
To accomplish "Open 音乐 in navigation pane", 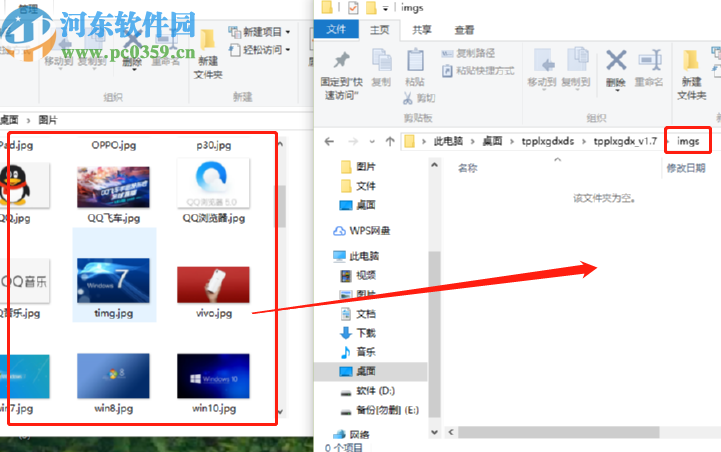I will [358, 352].
